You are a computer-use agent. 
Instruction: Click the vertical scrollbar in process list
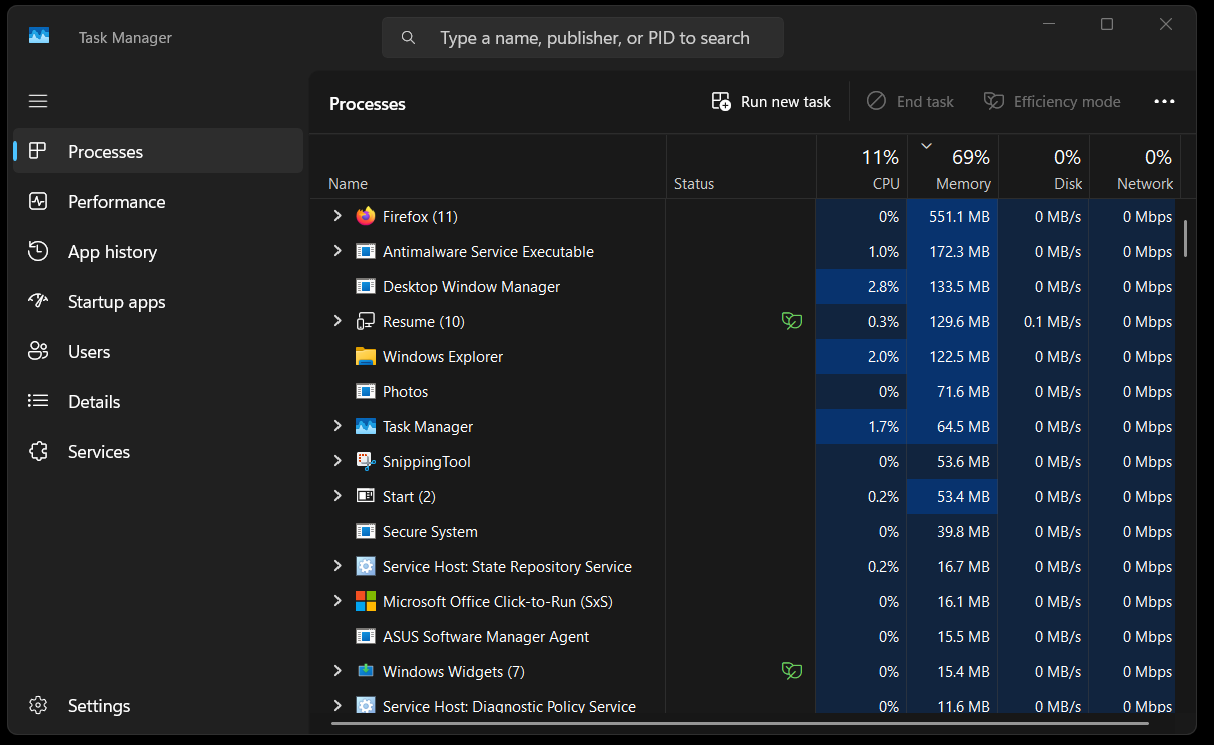(1185, 238)
